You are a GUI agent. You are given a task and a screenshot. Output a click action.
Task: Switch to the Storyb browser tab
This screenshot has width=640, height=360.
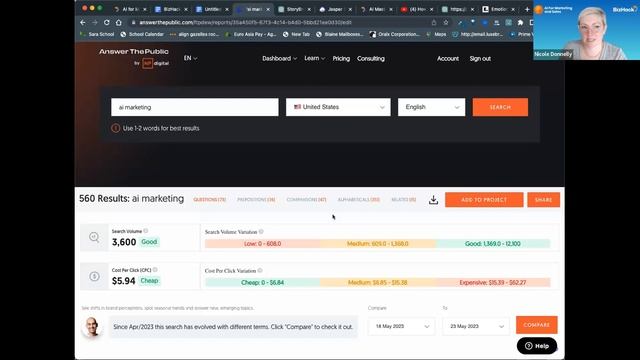293,9
